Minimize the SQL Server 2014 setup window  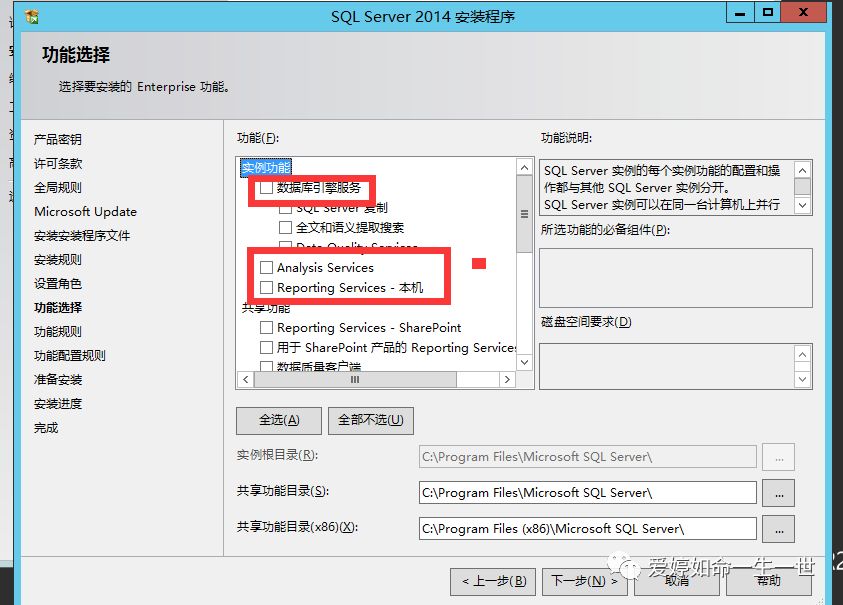pyautogui.click(x=740, y=12)
